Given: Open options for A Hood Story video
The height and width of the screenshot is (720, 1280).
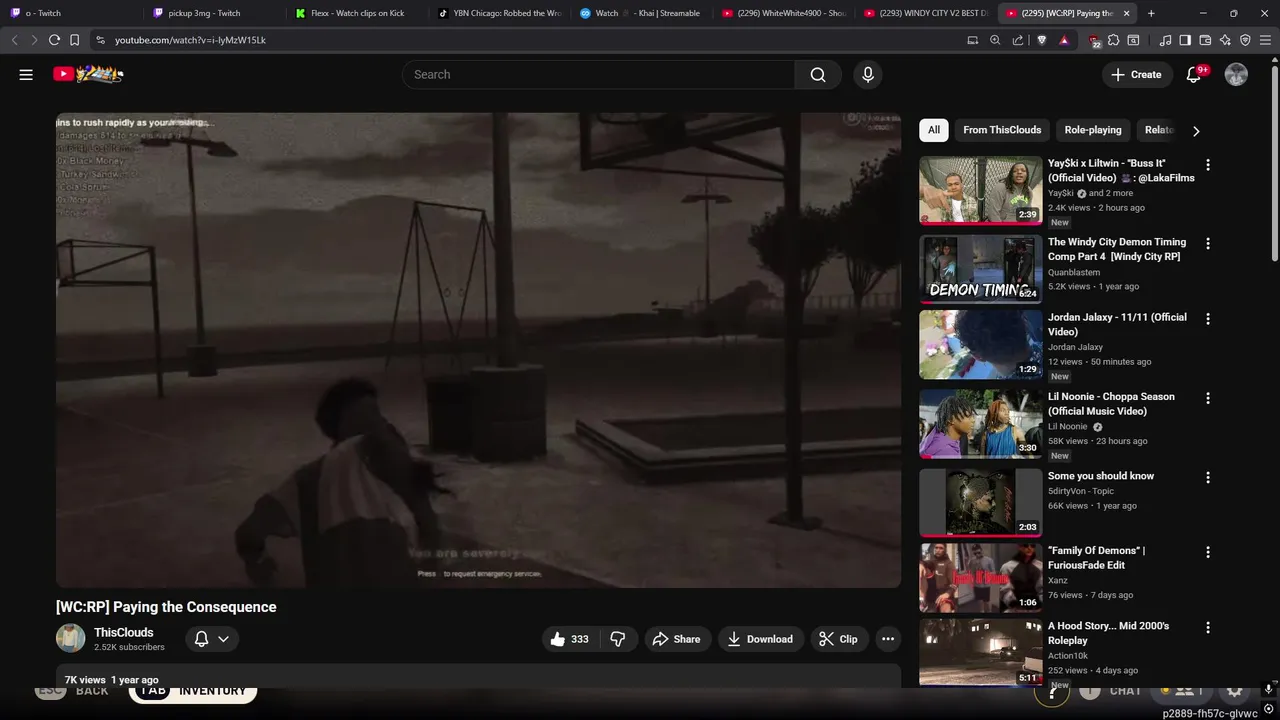Looking at the screenshot, I should [1208, 627].
